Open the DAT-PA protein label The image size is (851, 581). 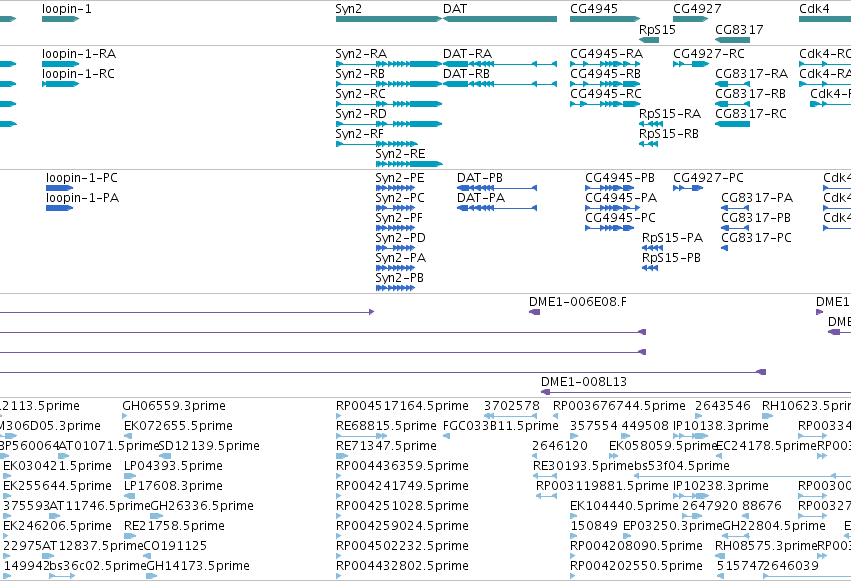[x=481, y=198]
